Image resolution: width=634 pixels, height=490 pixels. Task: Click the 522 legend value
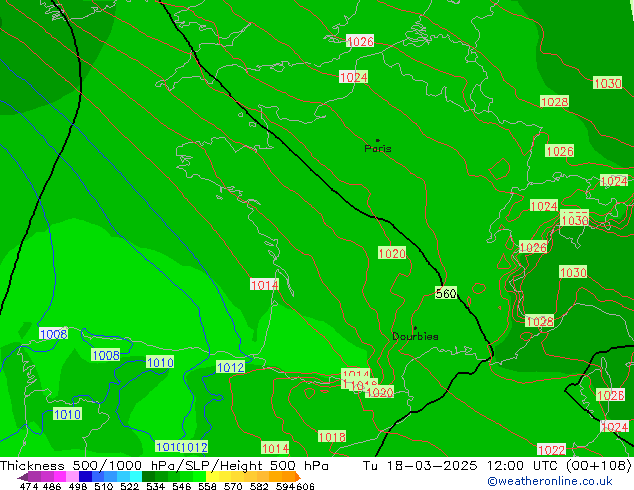pyautogui.click(x=129, y=486)
